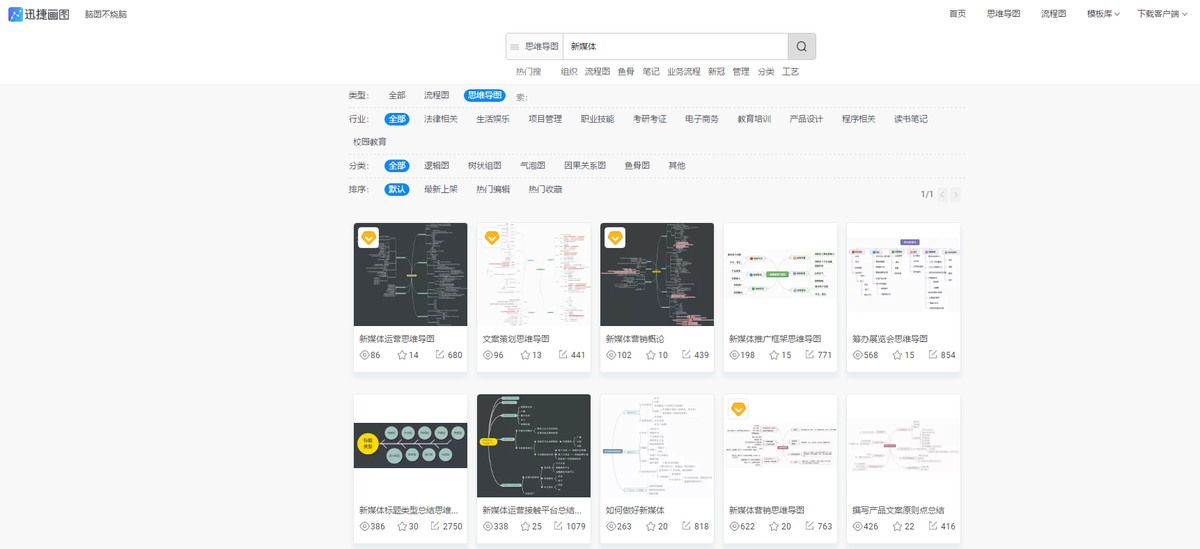Select the highlighted 思维导图 type filter pill
1200x549 pixels.
point(485,95)
